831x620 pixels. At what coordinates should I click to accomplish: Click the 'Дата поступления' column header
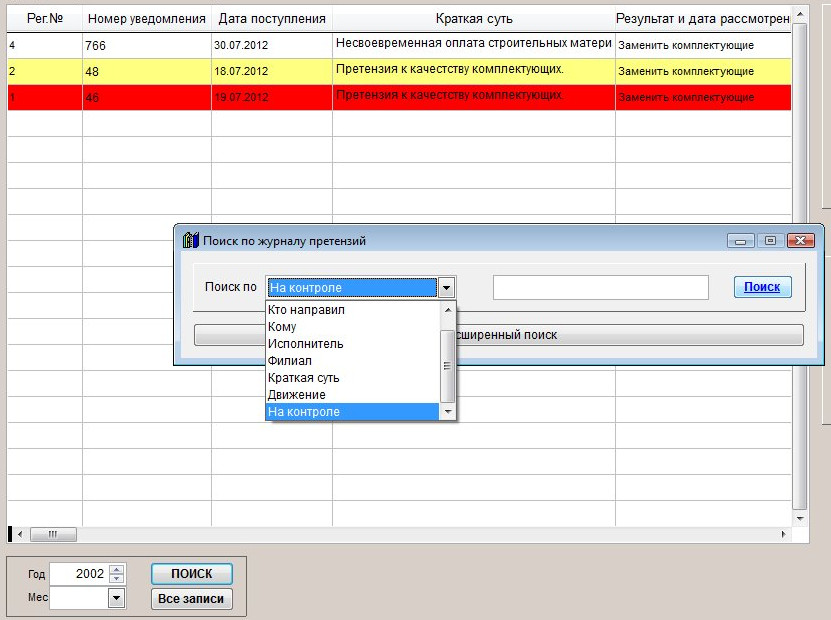(x=272, y=19)
